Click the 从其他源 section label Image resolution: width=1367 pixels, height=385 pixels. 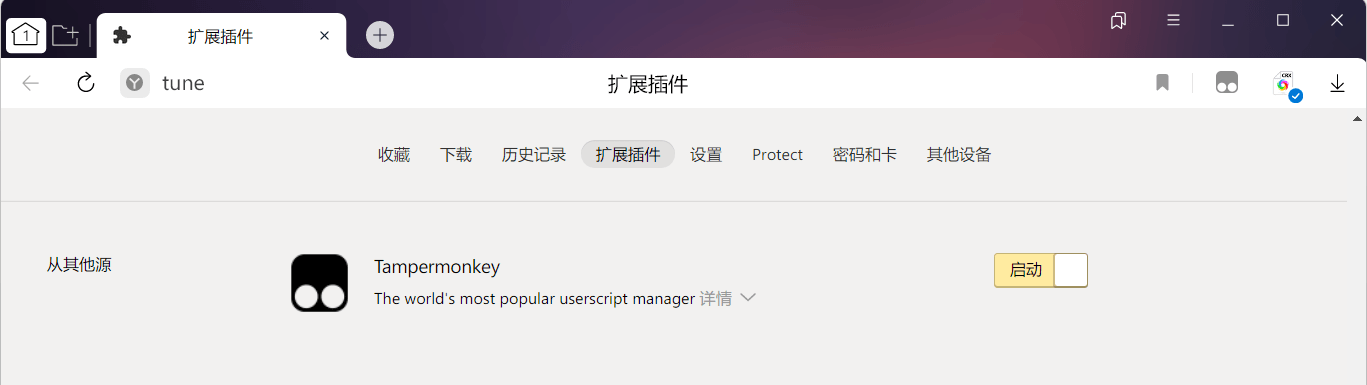coord(79,265)
